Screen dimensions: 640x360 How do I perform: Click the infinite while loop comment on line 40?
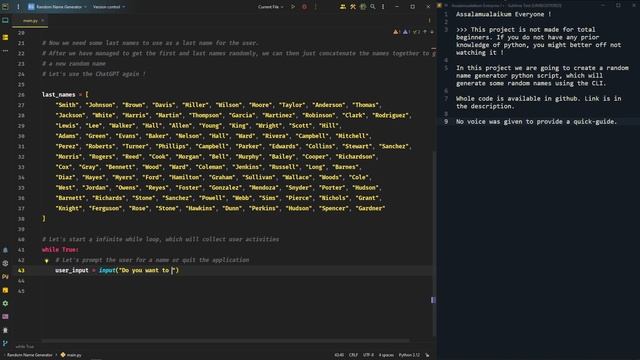[x=160, y=239]
